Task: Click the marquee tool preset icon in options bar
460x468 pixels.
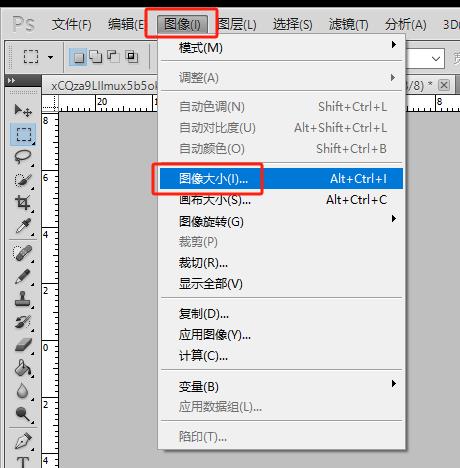Action: pos(31,57)
